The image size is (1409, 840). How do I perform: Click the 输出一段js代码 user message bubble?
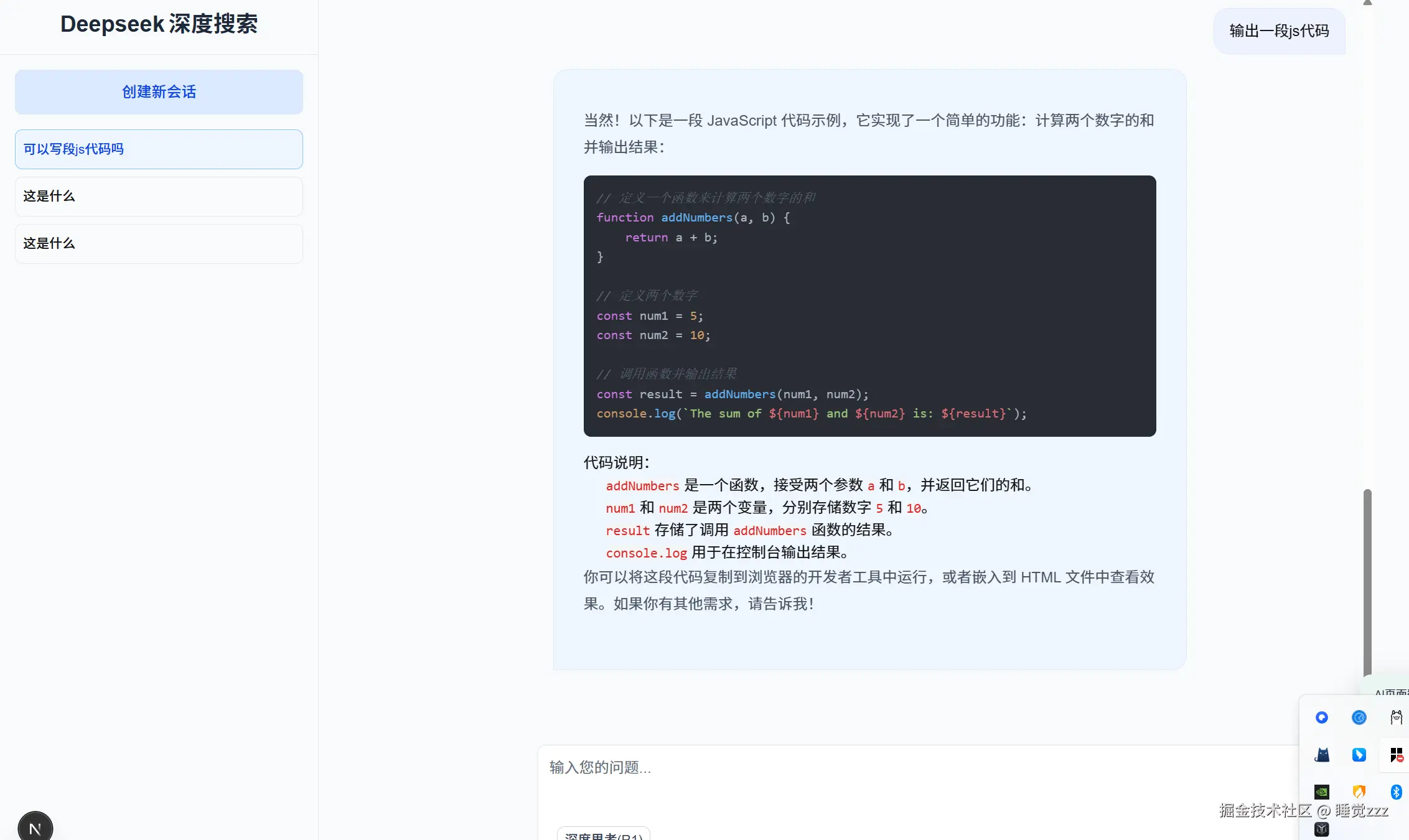click(1279, 31)
